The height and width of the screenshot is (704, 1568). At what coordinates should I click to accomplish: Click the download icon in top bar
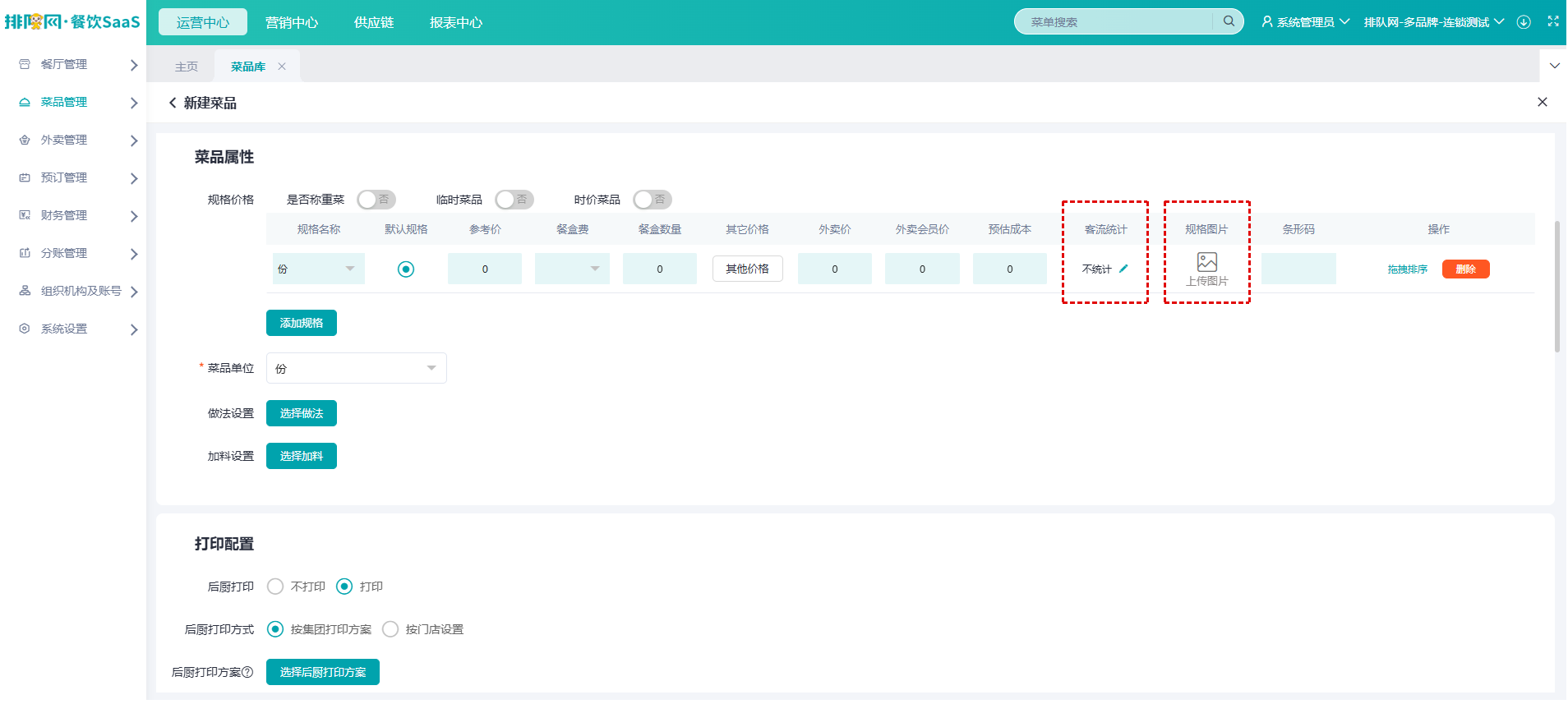(1524, 22)
